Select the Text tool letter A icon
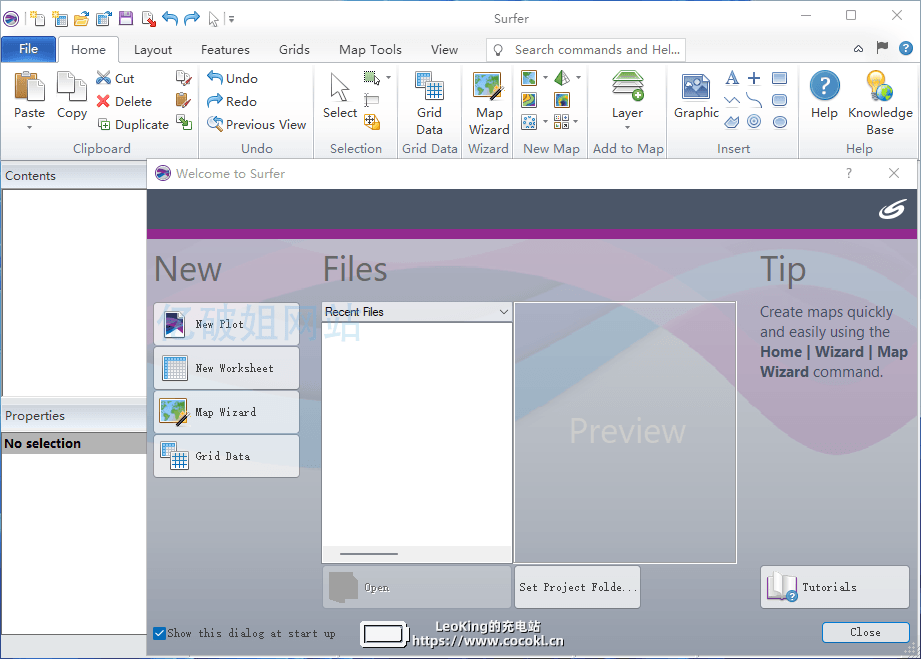This screenshot has height=659, width=921. pyautogui.click(x=732, y=78)
